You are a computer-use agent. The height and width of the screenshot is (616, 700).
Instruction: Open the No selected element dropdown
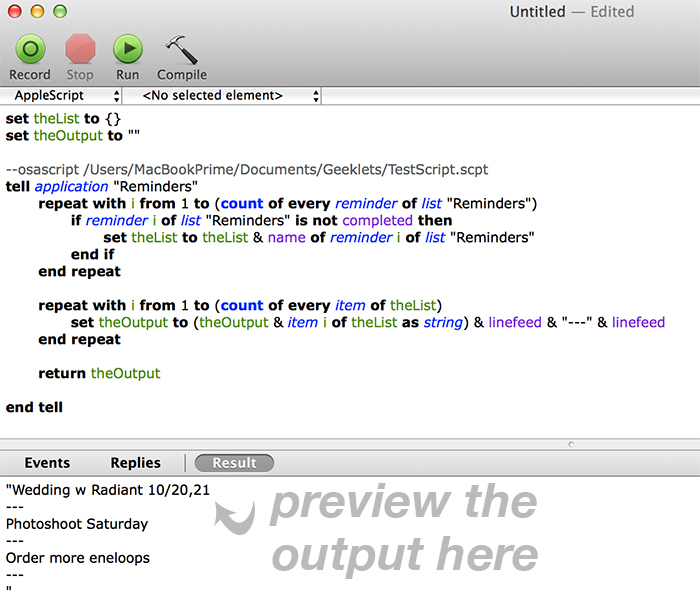[222, 96]
